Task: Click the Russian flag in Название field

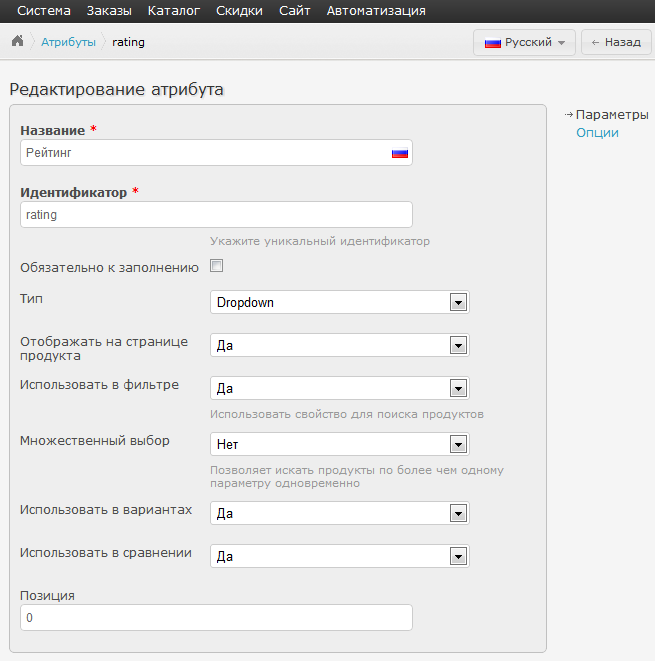Action: pos(400,153)
